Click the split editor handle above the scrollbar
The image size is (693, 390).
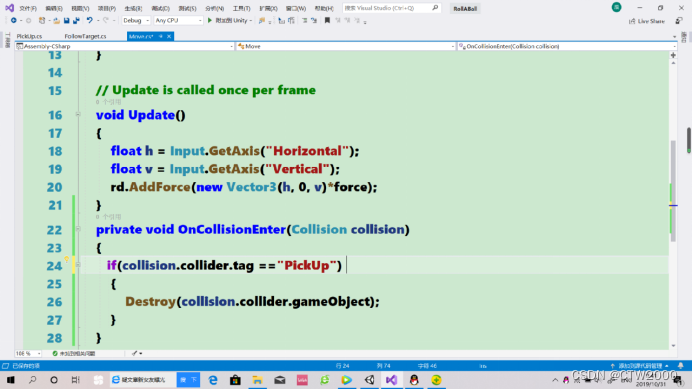(673, 55)
